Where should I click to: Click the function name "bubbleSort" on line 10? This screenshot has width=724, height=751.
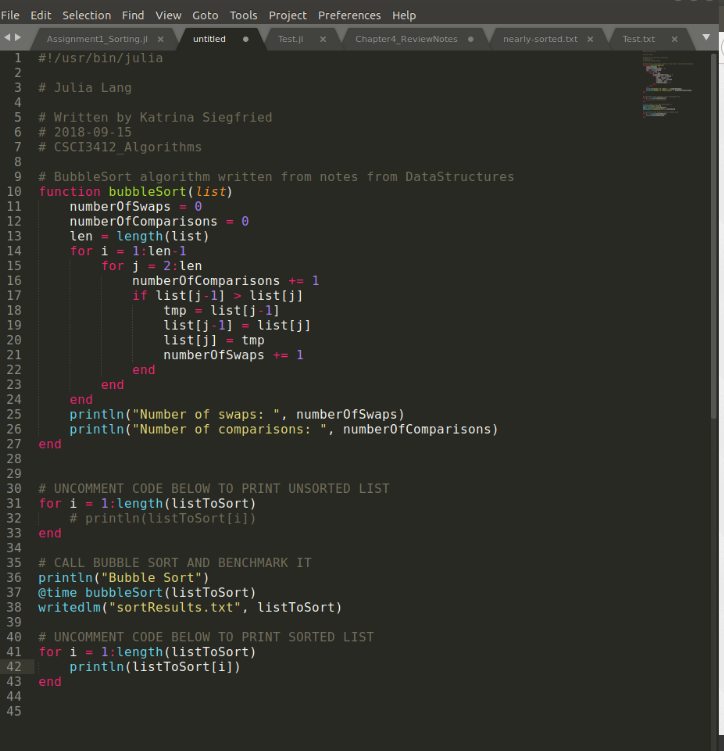pyautogui.click(x=147, y=192)
